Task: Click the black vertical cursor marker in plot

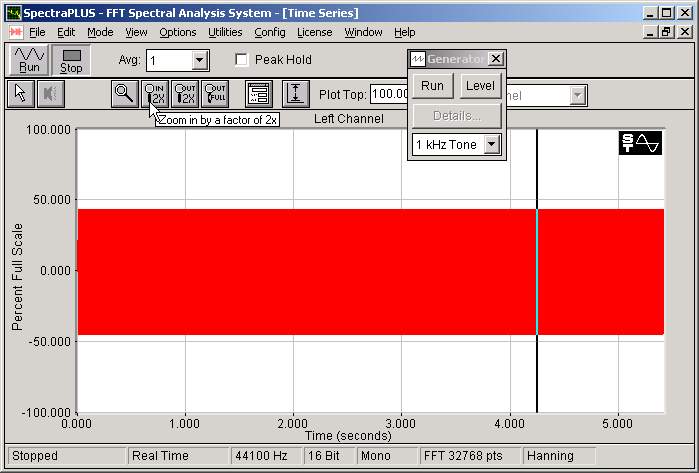Action: pyautogui.click(x=537, y=270)
